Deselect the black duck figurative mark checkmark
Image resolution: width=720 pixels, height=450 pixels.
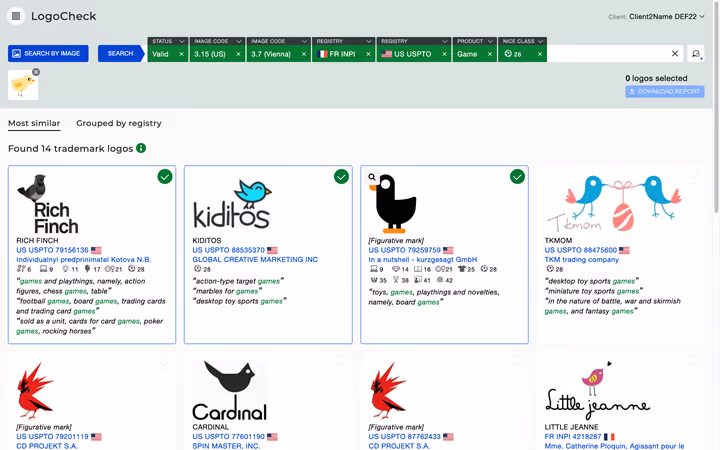click(517, 176)
